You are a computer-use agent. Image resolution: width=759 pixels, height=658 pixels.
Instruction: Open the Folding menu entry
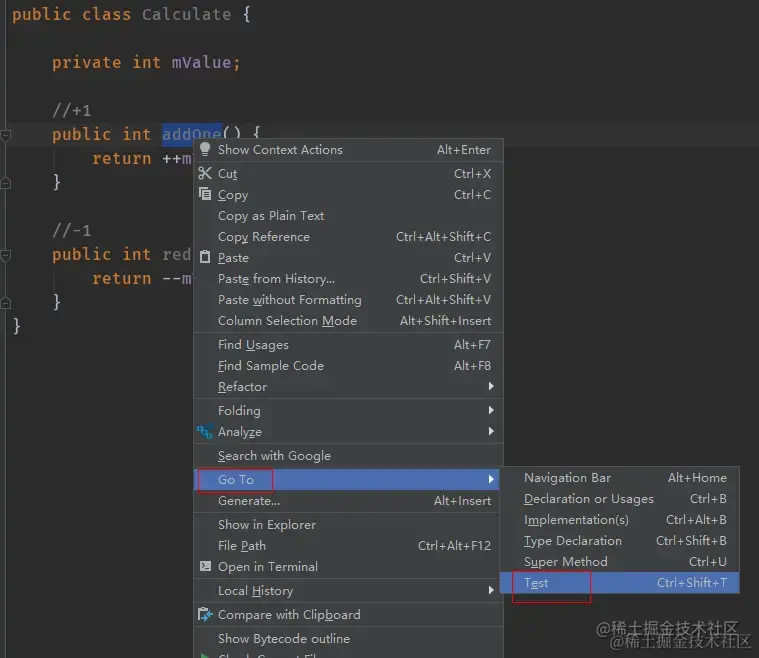tap(349, 411)
